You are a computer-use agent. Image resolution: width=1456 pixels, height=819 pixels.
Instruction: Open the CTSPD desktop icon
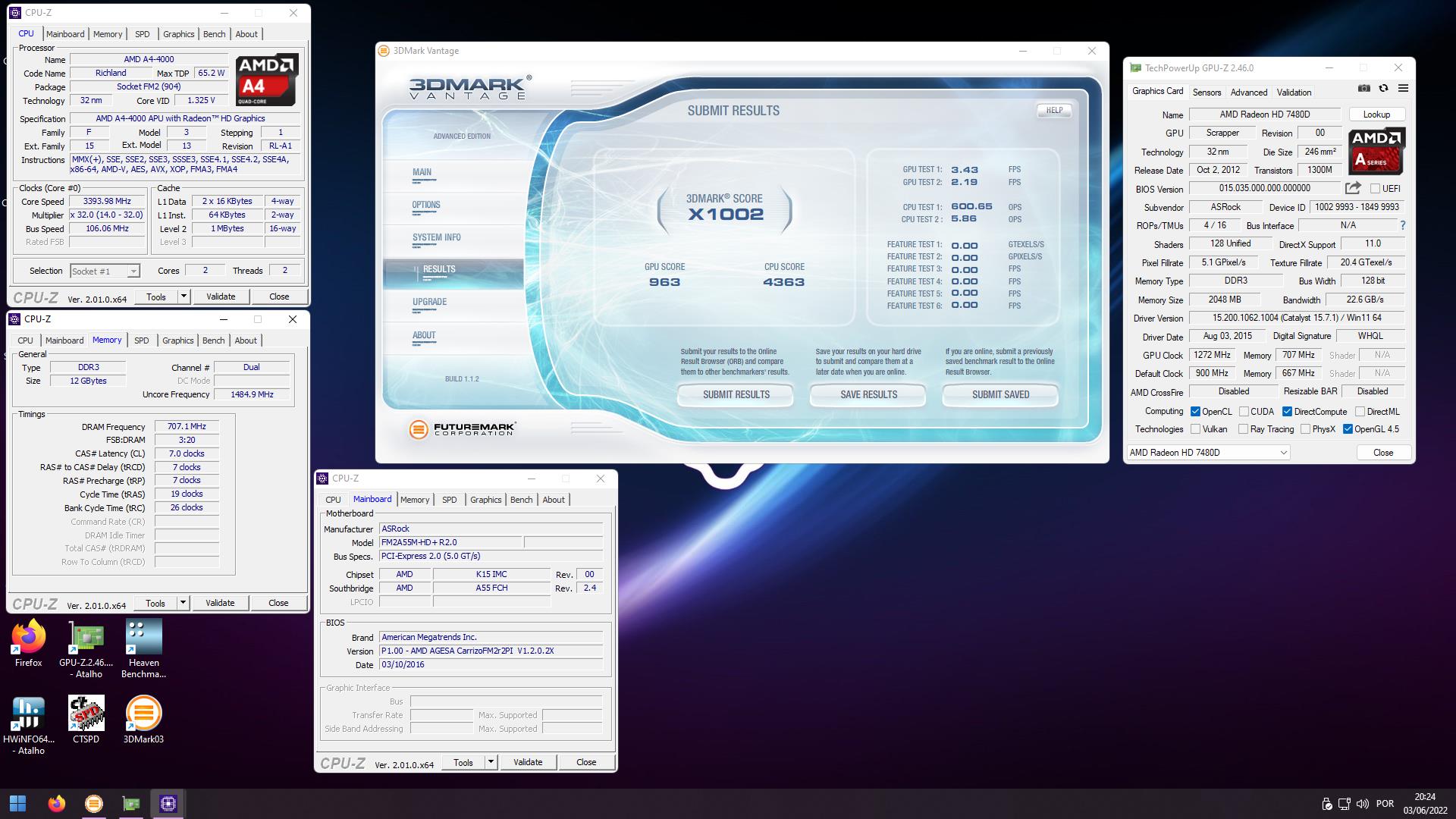point(86,720)
